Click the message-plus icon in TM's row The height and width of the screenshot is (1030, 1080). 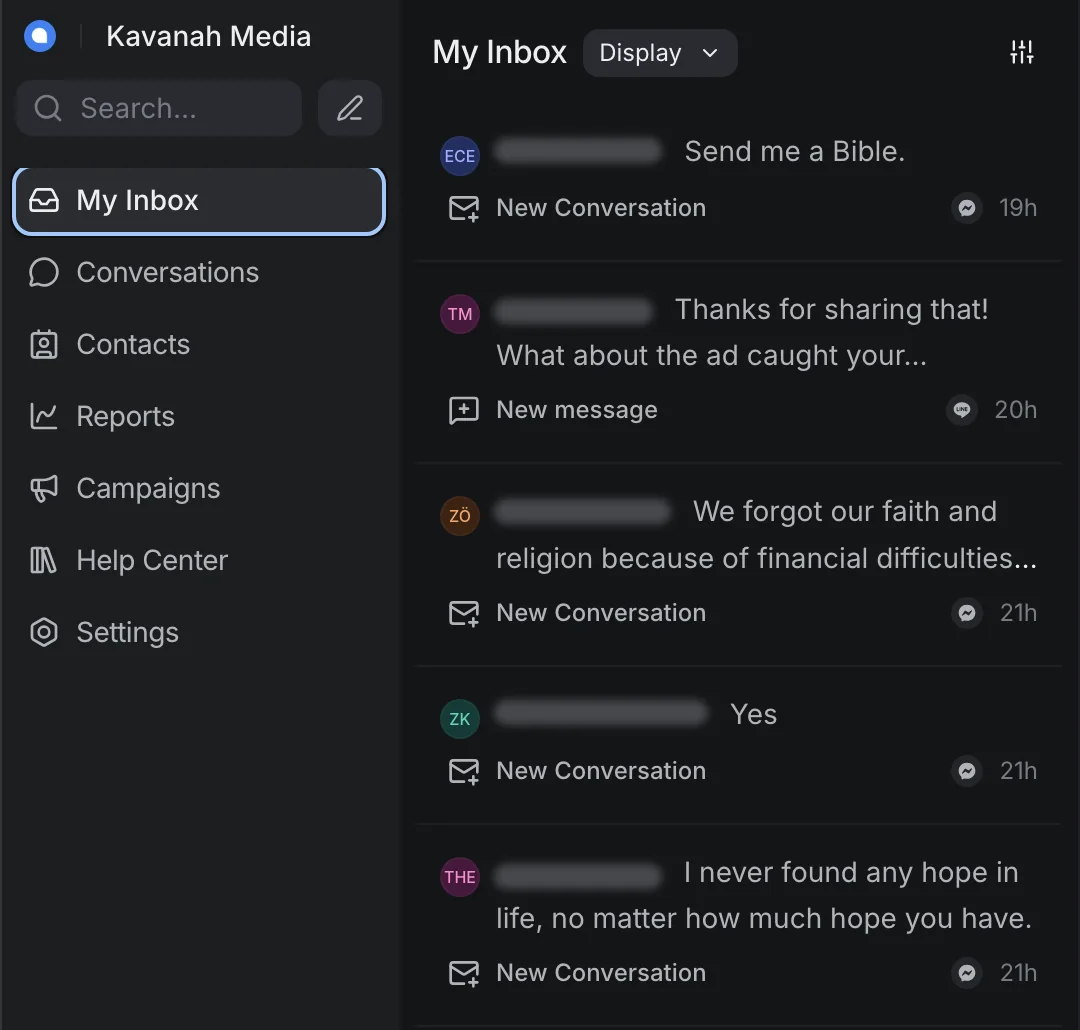point(464,410)
